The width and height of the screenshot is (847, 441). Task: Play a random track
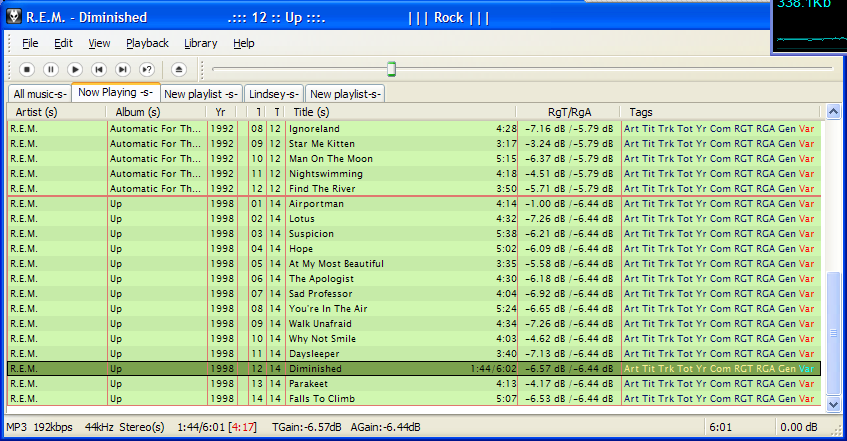click(147, 70)
